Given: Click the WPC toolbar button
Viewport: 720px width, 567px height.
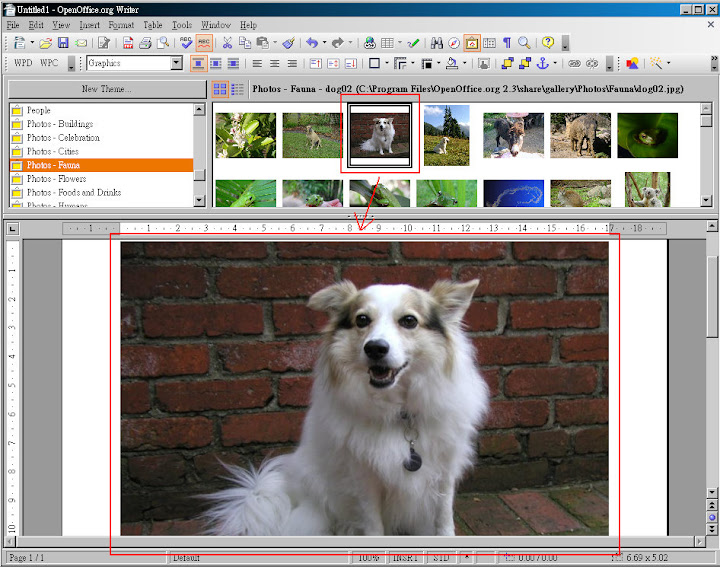Looking at the screenshot, I should coord(49,63).
